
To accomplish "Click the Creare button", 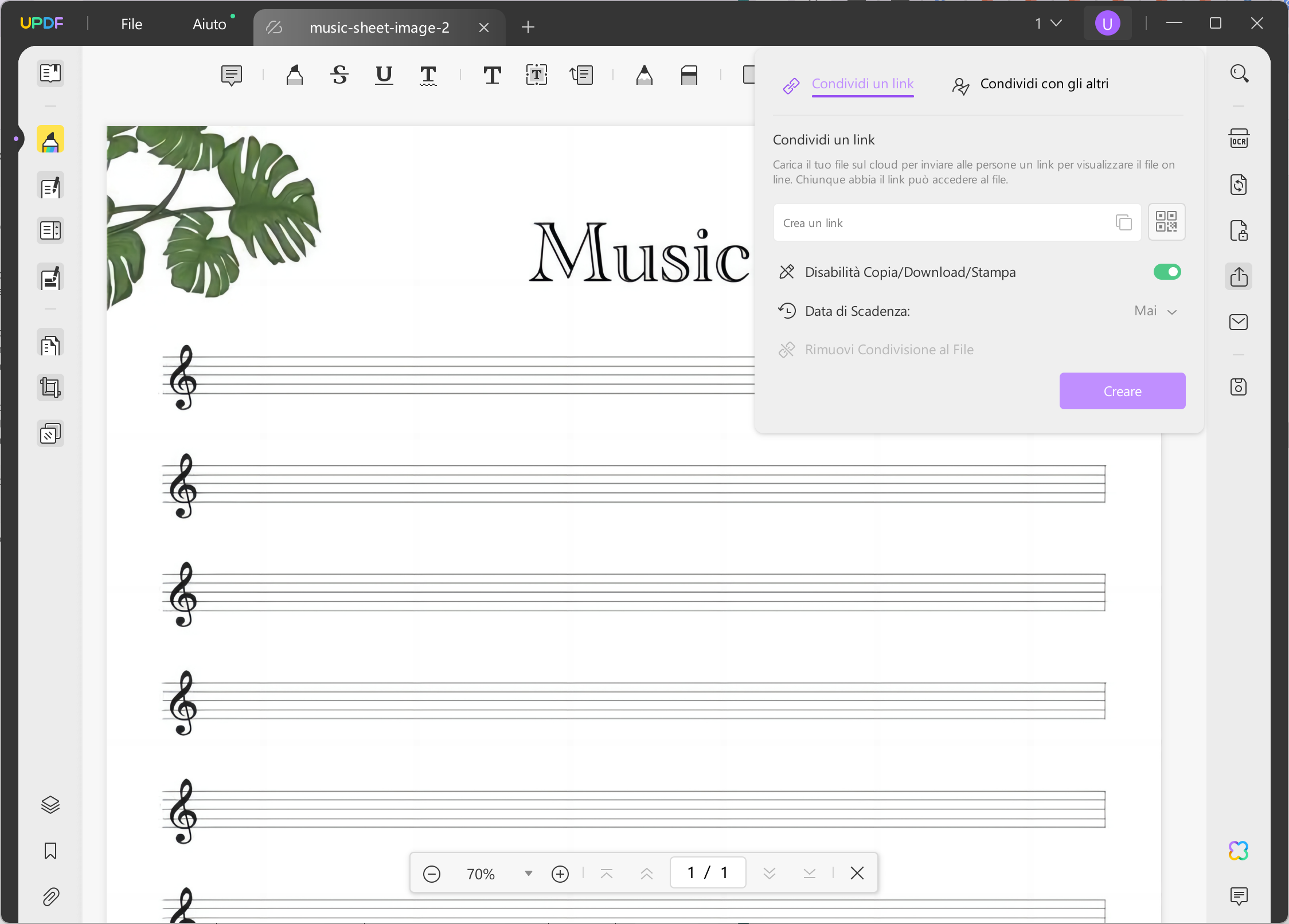I will click(x=1122, y=391).
